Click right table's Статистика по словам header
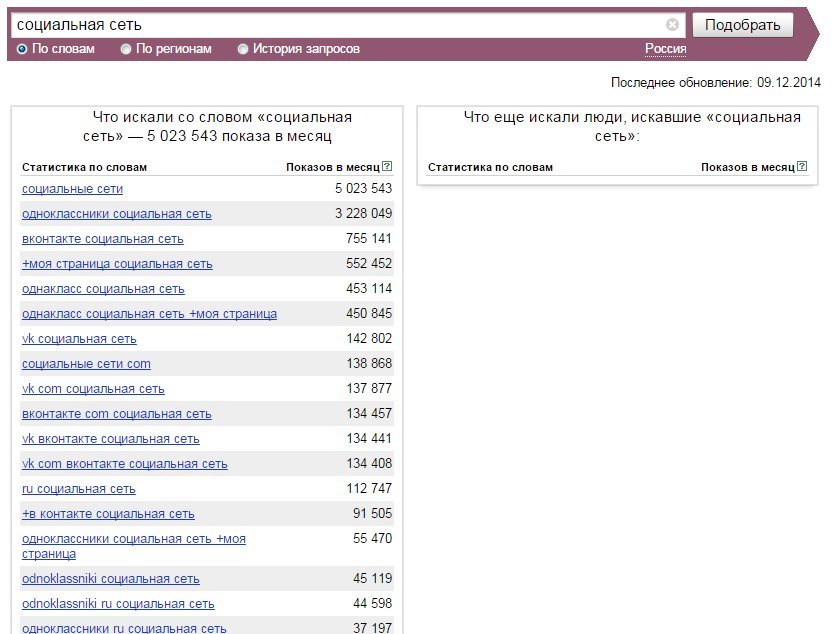Screen dimensions: 833x634 [490, 167]
